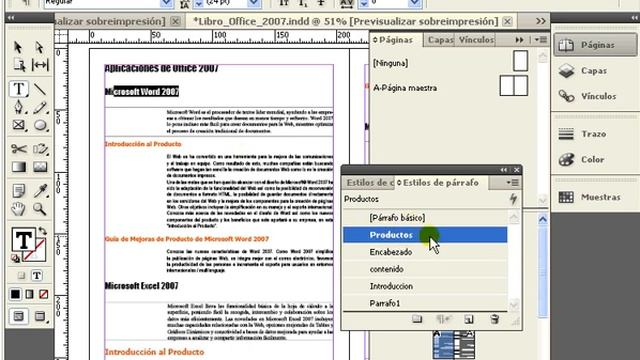Open the kerning value dropdown
The width and height of the screenshot is (640, 360).
click(x=414, y=3)
